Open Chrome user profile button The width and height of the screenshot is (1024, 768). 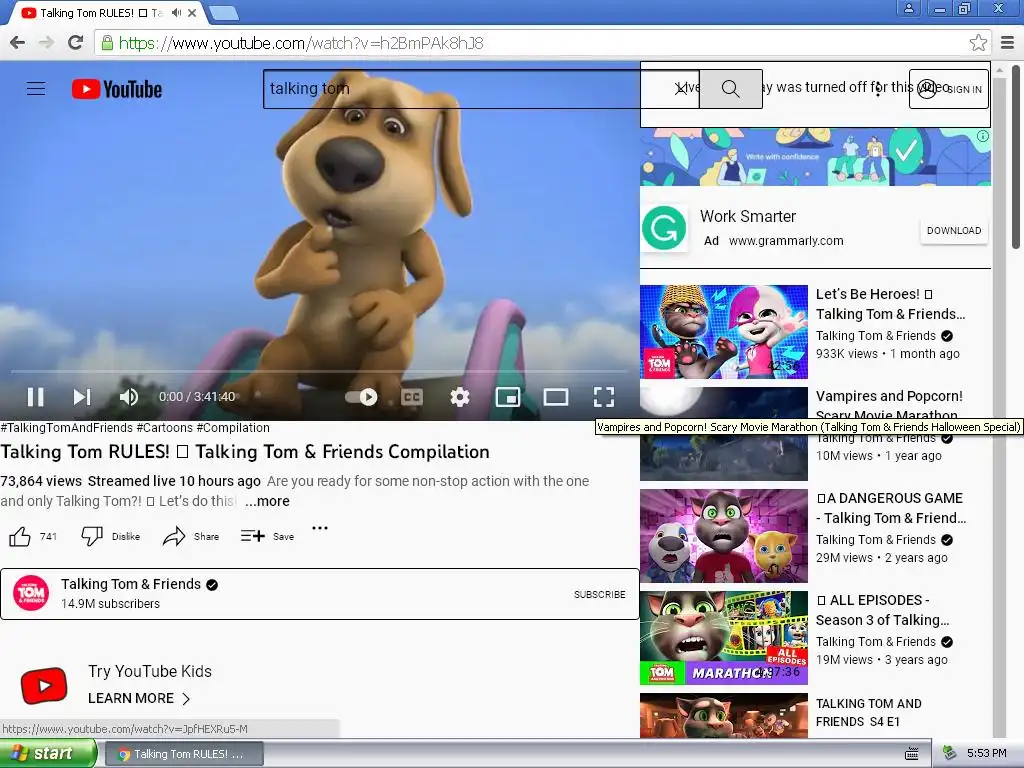pos(908,8)
